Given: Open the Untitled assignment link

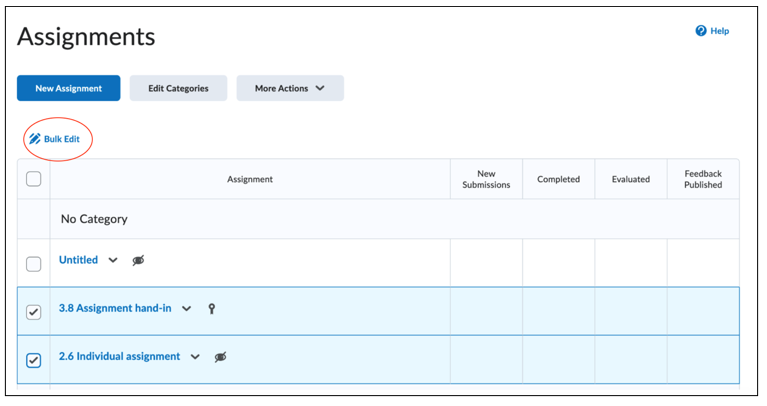Looking at the screenshot, I should coord(78,260).
